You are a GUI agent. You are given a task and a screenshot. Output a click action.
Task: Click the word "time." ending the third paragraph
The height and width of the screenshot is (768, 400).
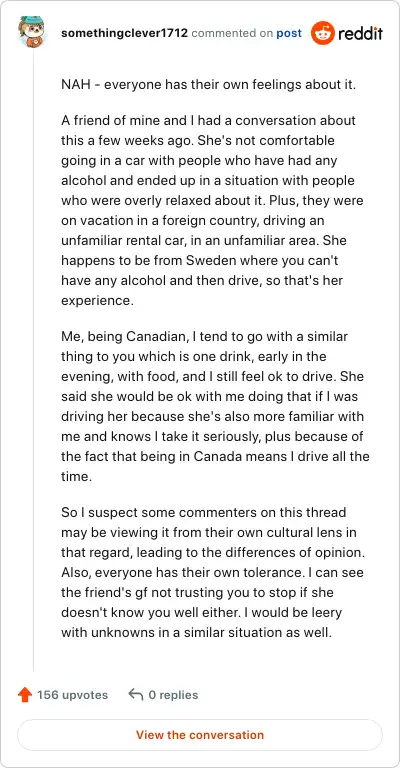pos(76,477)
